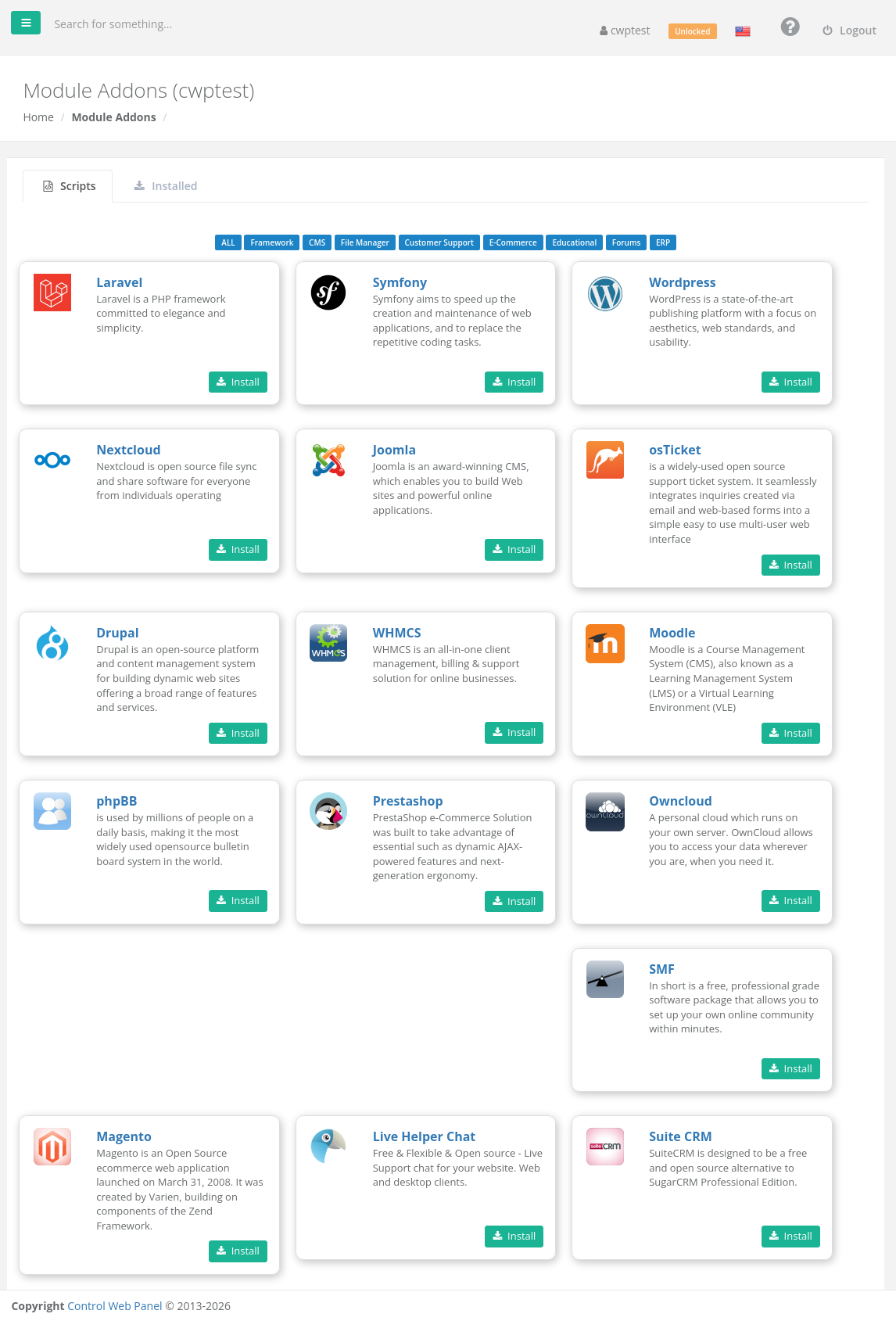Click the Suite CRM logo icon
The height and width of the screenshot is (1321, 896).
[605, 1147]
